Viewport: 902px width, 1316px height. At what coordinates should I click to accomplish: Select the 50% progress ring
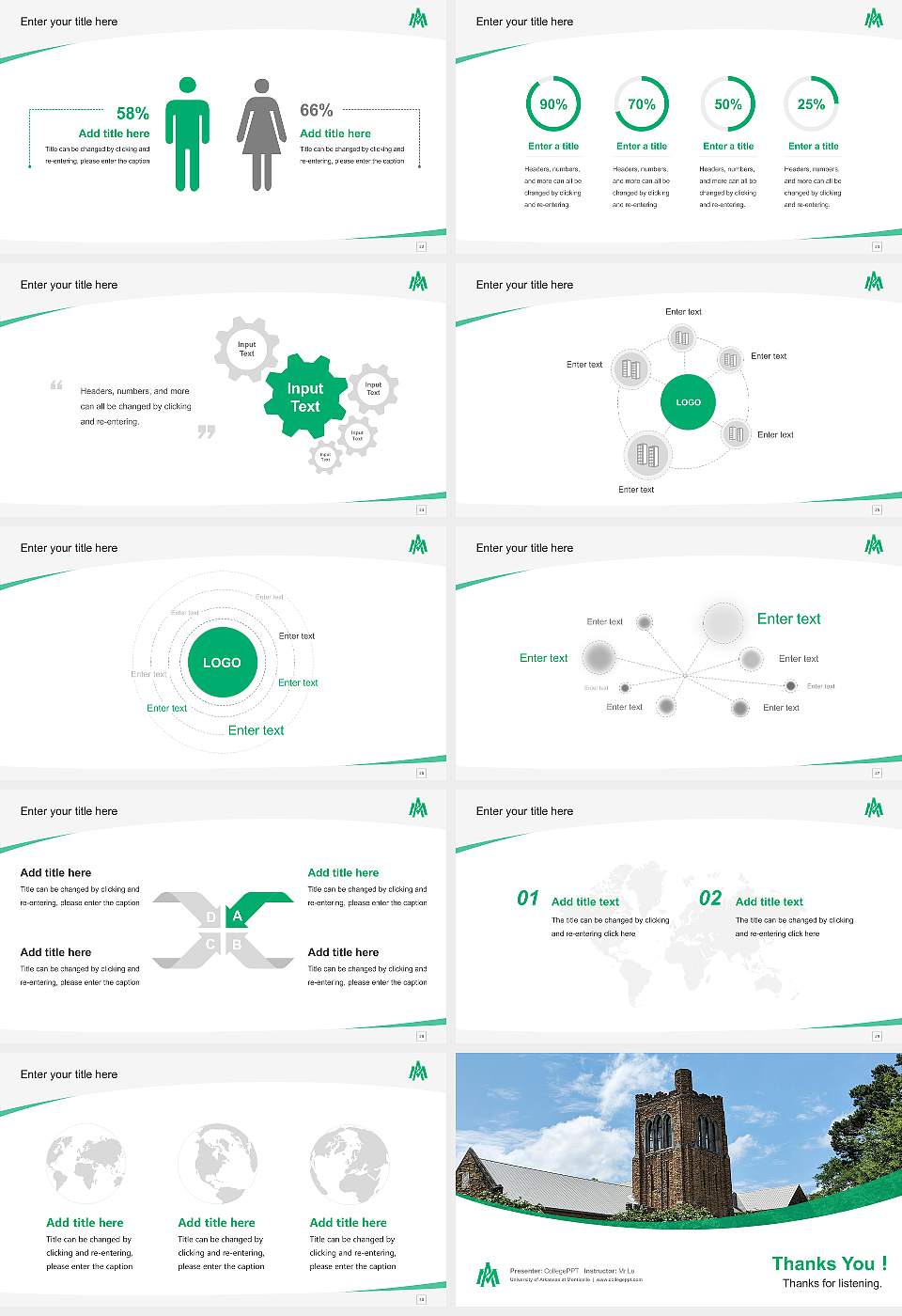[728, 103]
